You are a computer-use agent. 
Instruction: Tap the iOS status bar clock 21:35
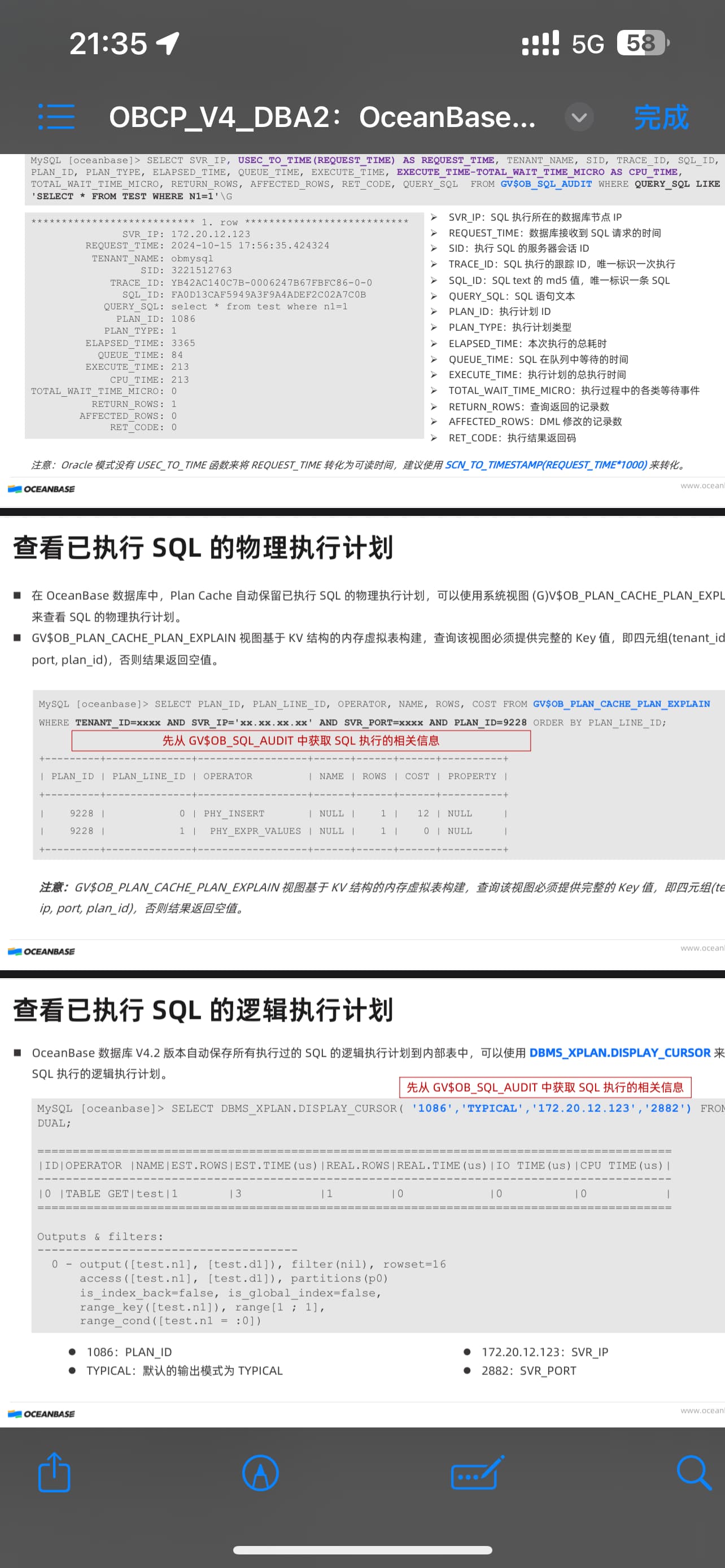point(108,43)
